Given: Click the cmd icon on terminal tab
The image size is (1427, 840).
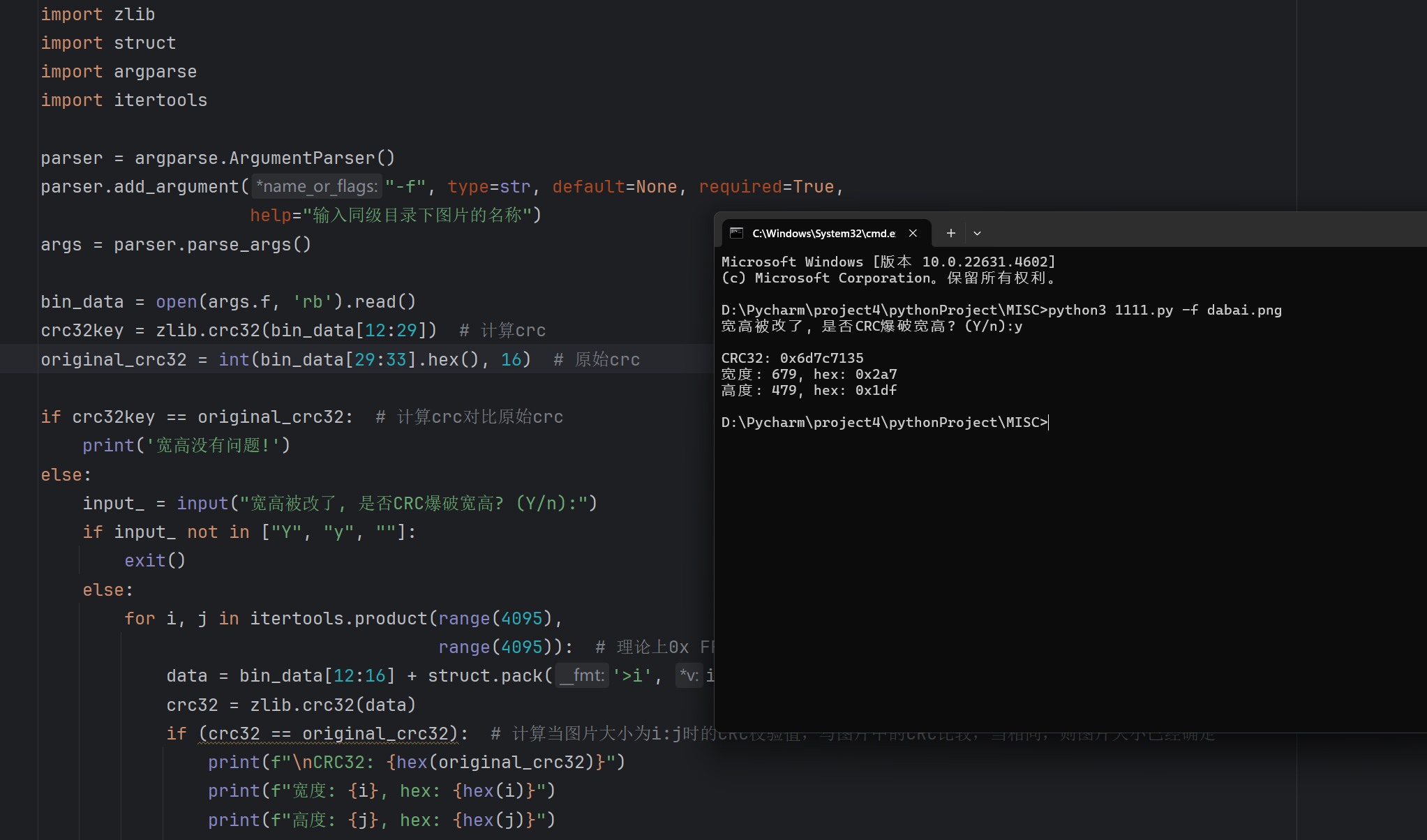Looking at the screenshot, I should click(736, 233).
